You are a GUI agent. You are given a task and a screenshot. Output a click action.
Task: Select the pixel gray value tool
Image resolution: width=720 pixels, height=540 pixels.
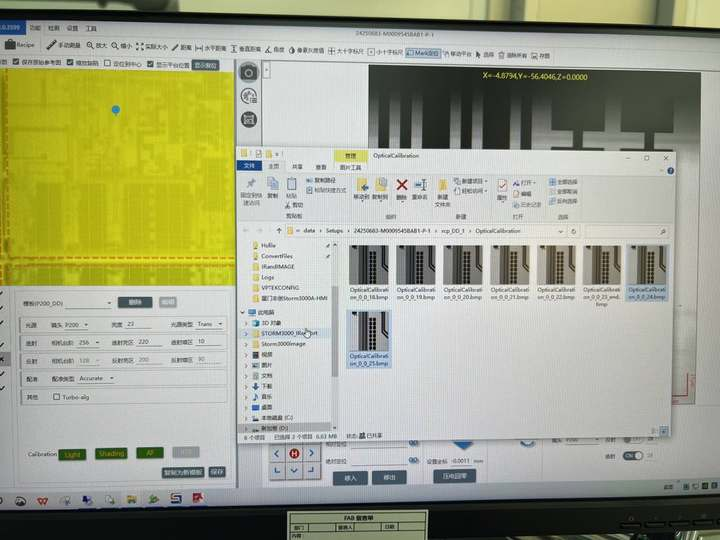click(x=306, y=50)
